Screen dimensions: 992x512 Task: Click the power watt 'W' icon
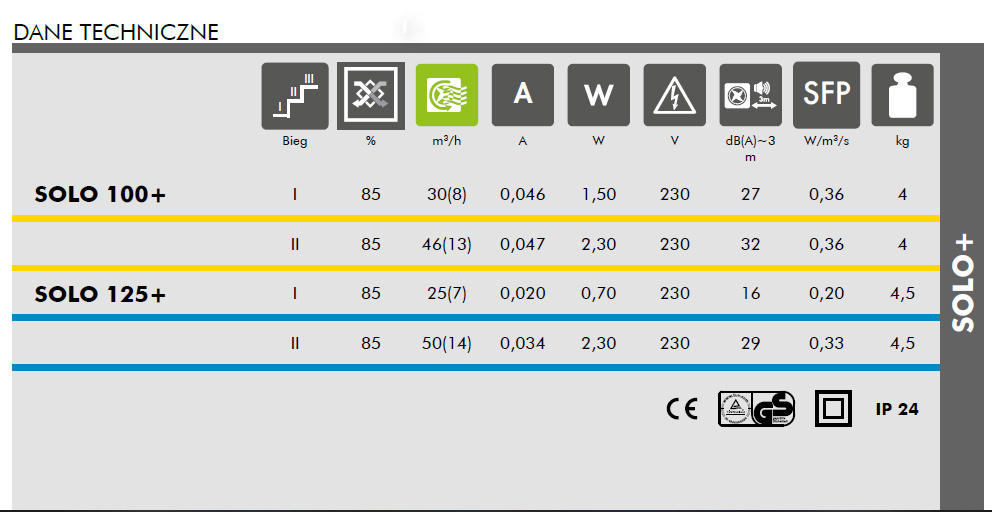[599, 97]
